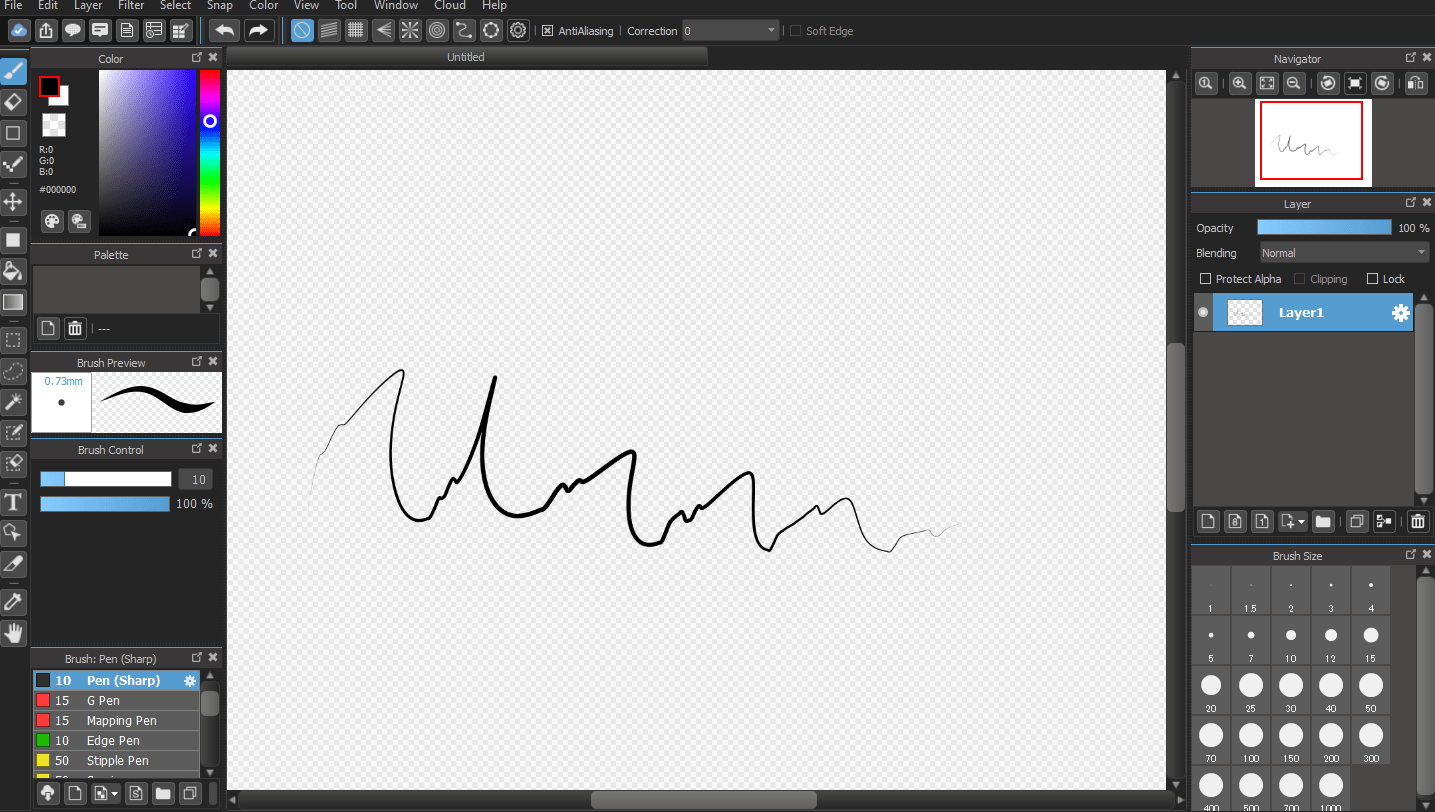This screenshot has width=1435, height=812.
Task: Open the Filter menu
Action: pyautogui.click(x=131, y=6)
